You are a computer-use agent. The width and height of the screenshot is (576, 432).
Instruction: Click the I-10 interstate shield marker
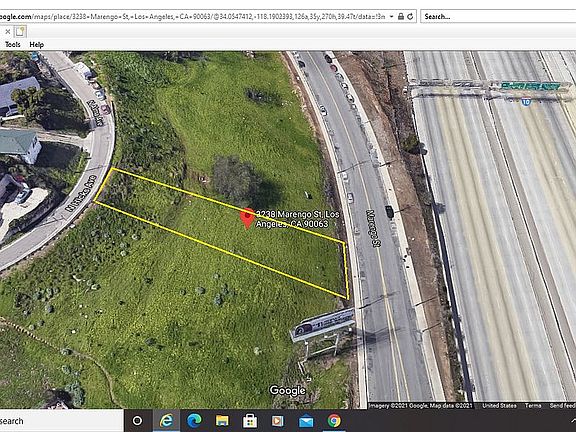point(526,102)
